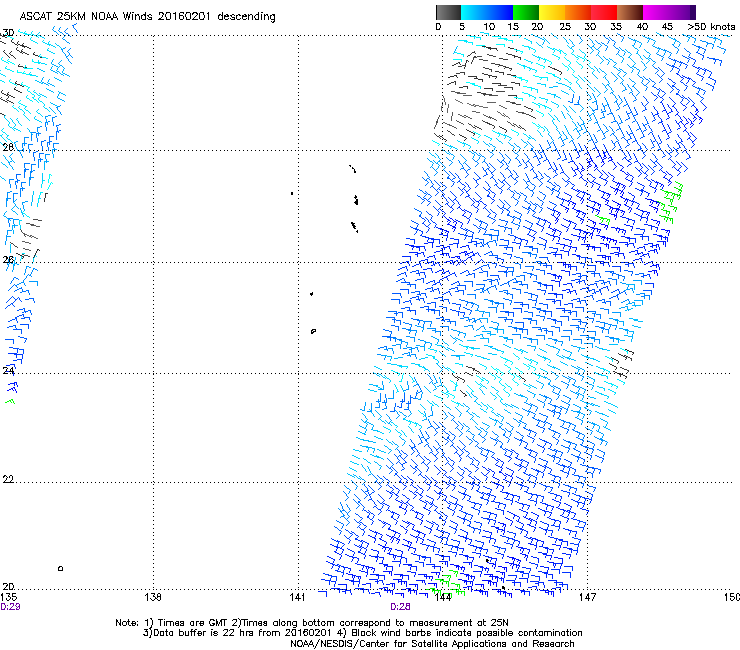Image resolution: width=740 pixels, height=650 pixels.
Task: Click the latitude axis label '24'
Action: pyautogui.click(x=8, y=371)
